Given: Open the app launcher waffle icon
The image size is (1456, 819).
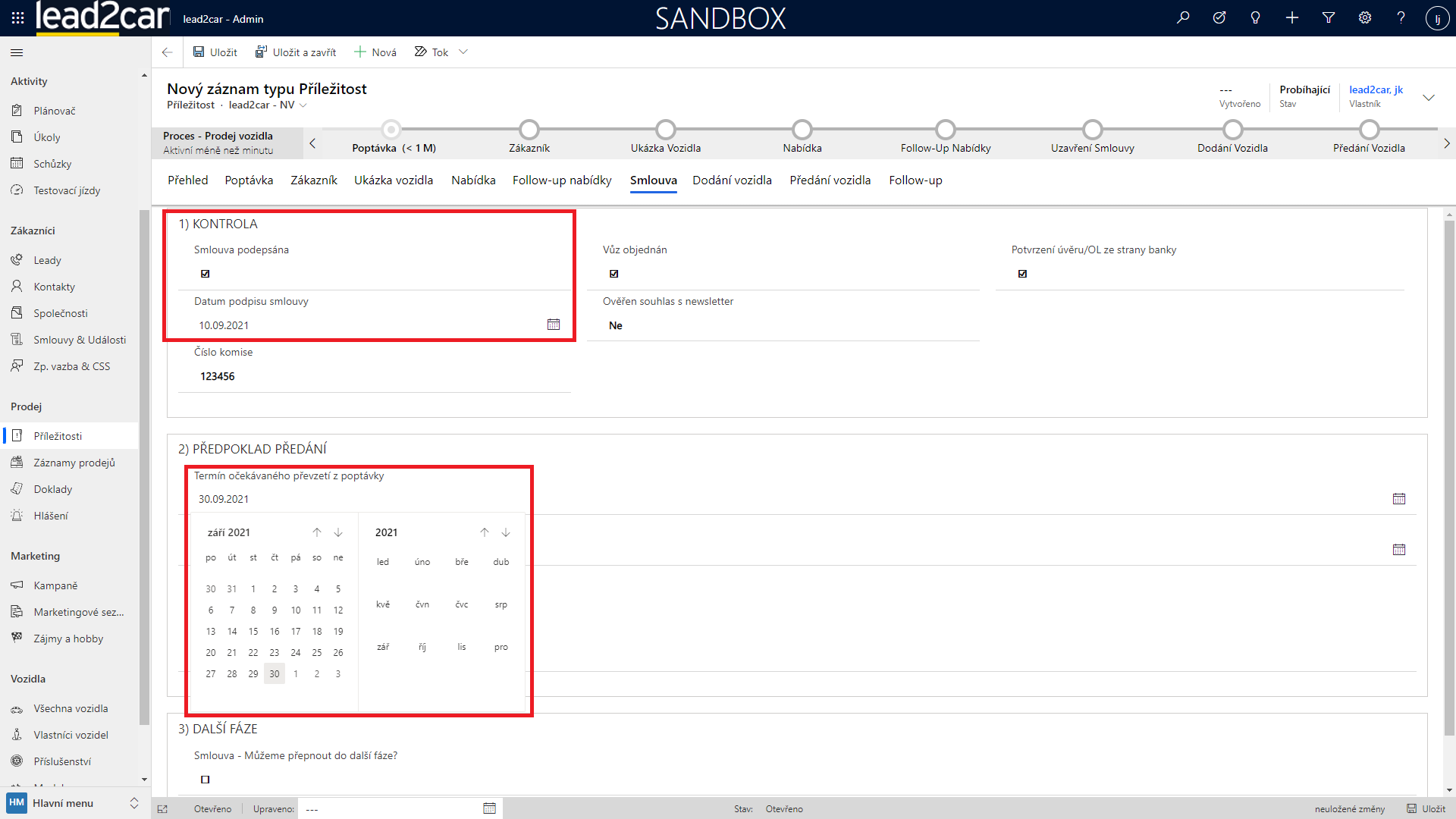Looking at the screenshot, I should [x=18, y=17].
